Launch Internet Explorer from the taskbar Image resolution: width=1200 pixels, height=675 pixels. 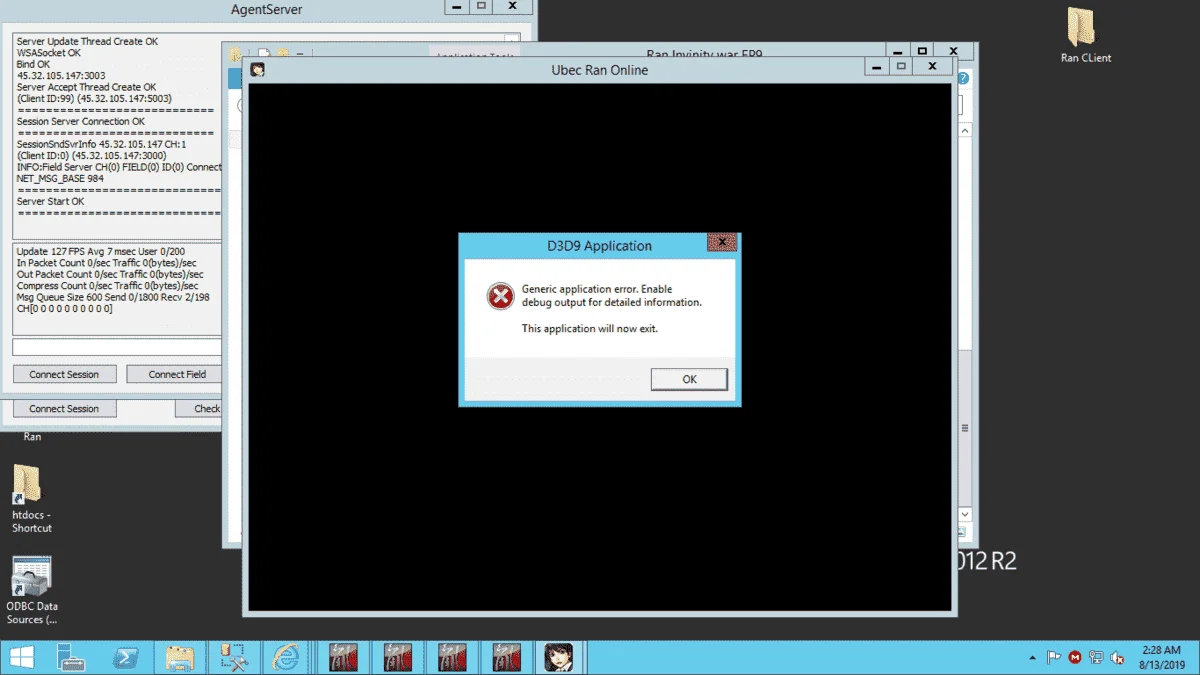tap(288, 657)
